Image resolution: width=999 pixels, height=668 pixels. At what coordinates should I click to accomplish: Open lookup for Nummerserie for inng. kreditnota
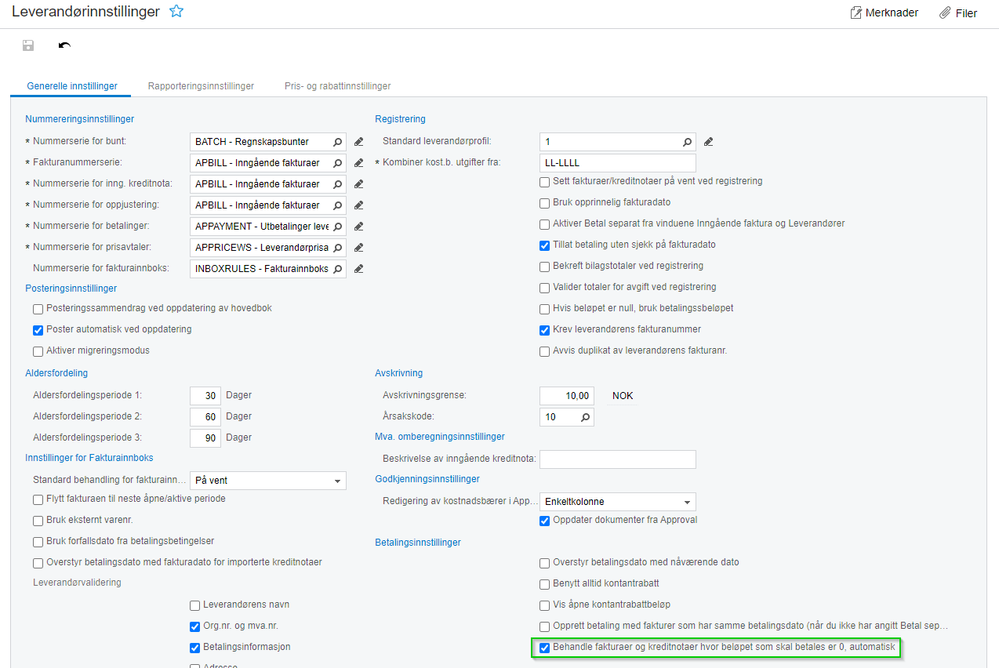tap(338, 184)
